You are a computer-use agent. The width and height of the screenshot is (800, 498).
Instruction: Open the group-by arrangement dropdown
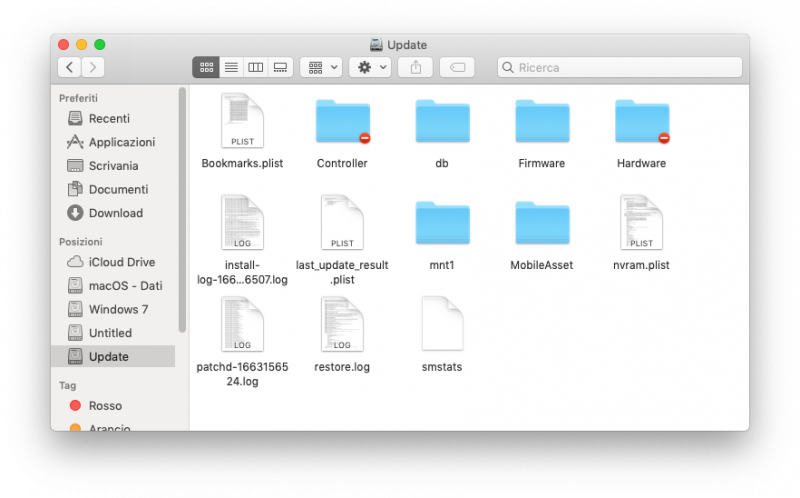[x=321, y=67]
